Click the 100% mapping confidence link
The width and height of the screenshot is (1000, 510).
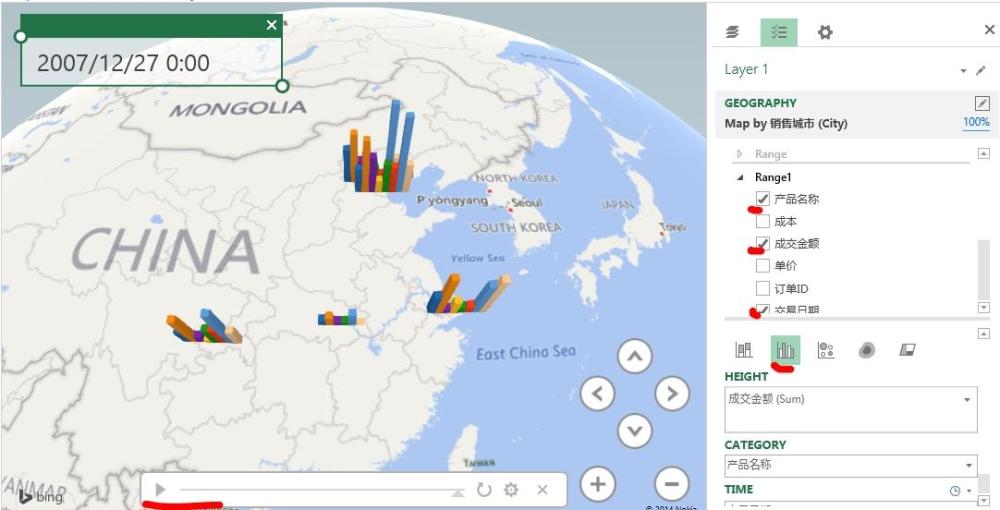[976, 122]
